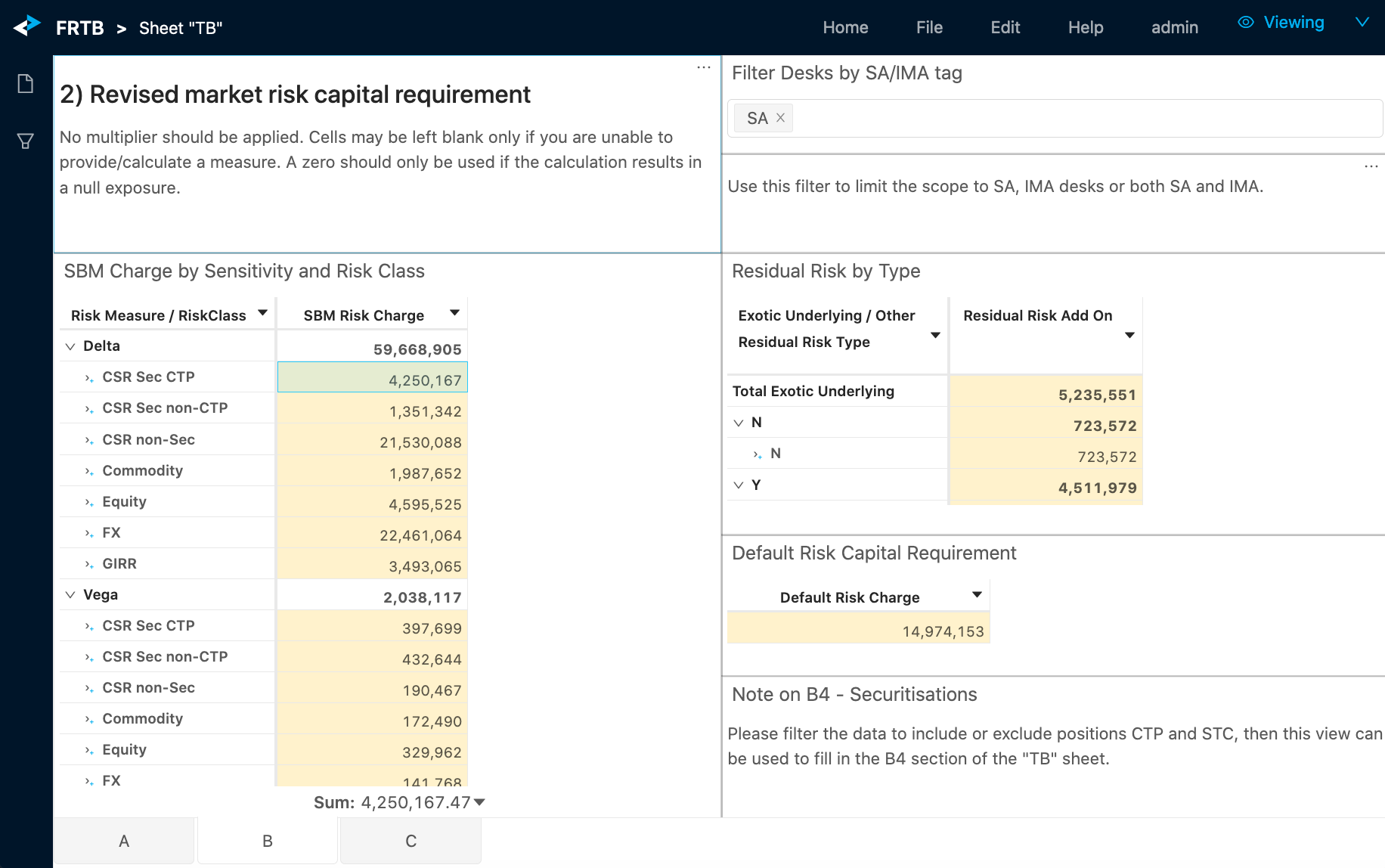Image resolution: width=1385 pixels, height=868 pixels.
Task: Select the 22,461,064 FX cell
Action: point(373,533)
